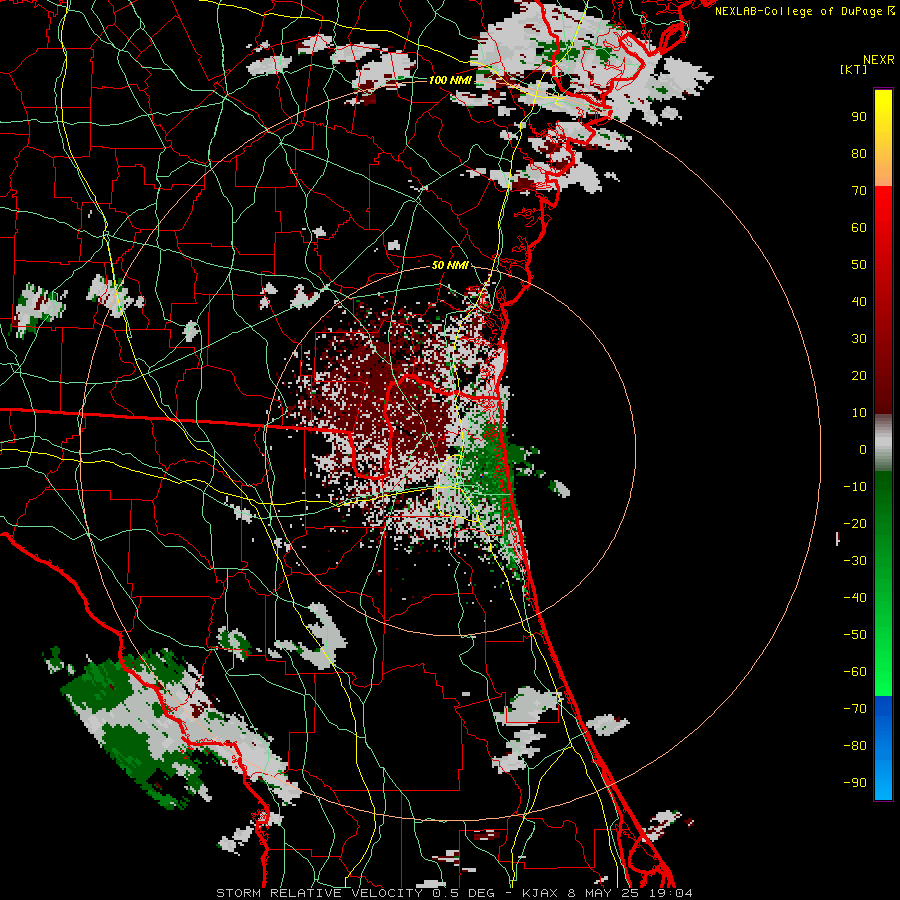Click the 80 value on velocity scale

point(859,154)
